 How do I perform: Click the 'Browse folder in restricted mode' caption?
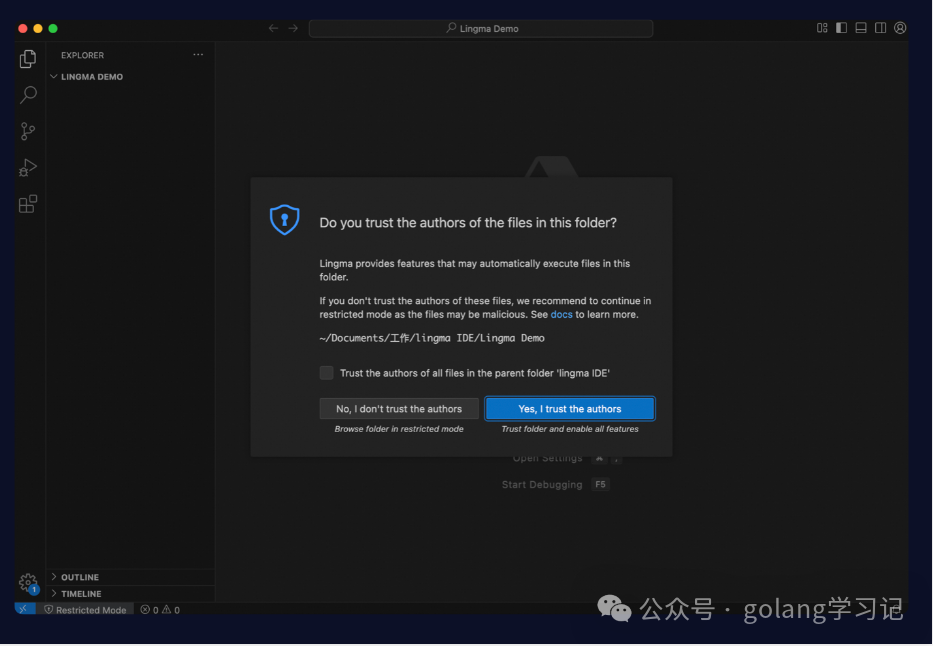399,429
